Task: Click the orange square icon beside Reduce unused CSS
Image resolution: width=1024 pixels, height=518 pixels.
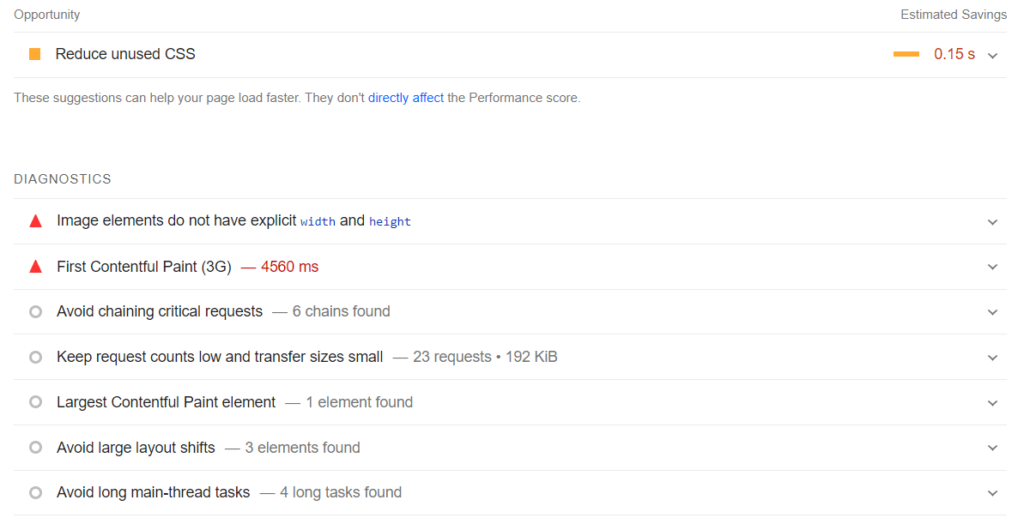Action: [35, 54]
